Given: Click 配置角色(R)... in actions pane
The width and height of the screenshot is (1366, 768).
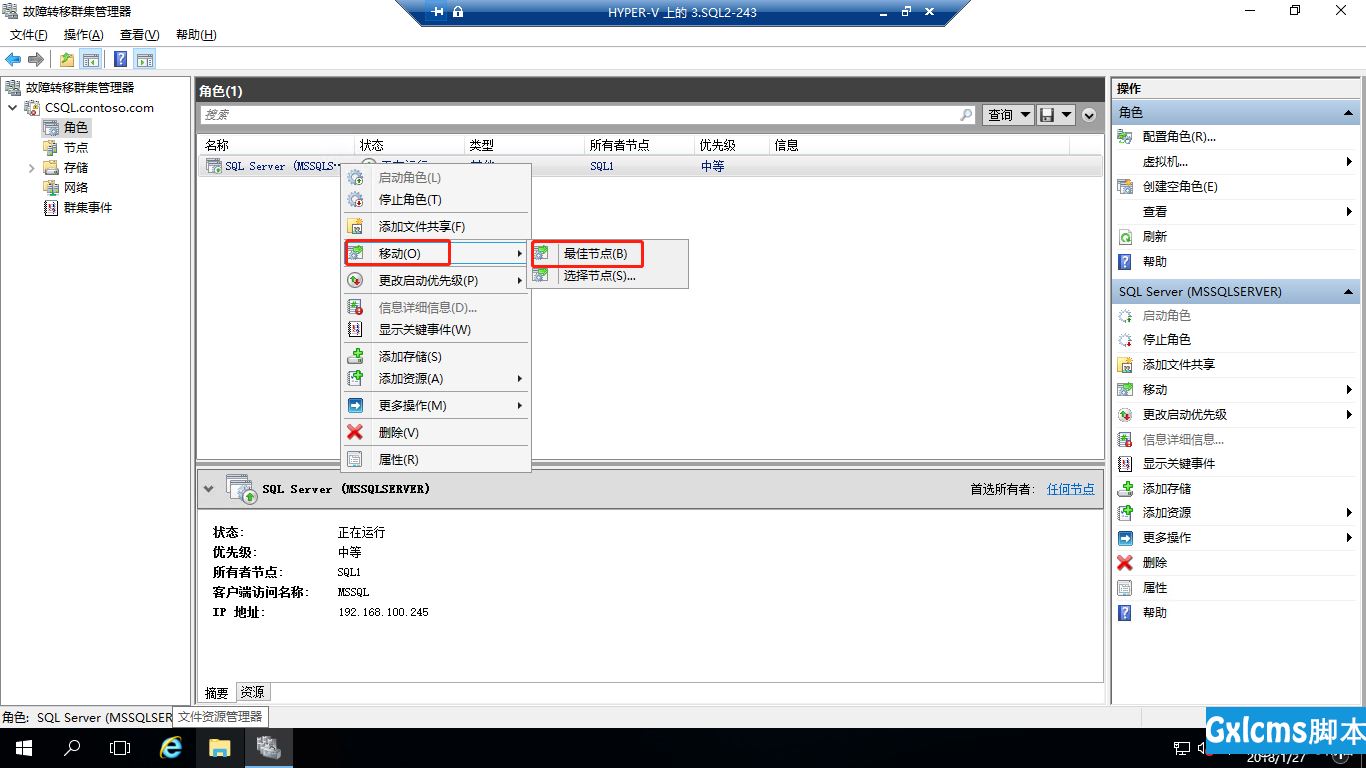Looking at the screenshot, I should [x=1179, y=137].
